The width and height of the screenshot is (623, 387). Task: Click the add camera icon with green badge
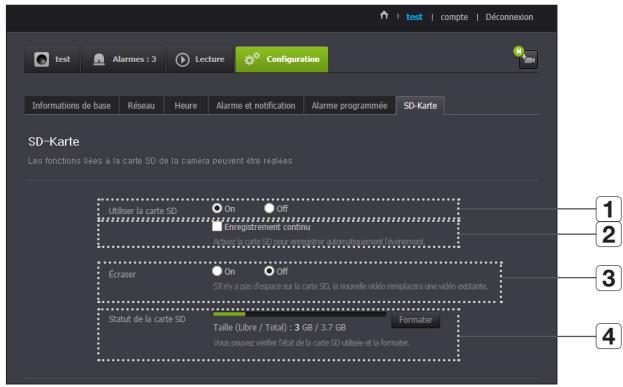click(526, 58)
